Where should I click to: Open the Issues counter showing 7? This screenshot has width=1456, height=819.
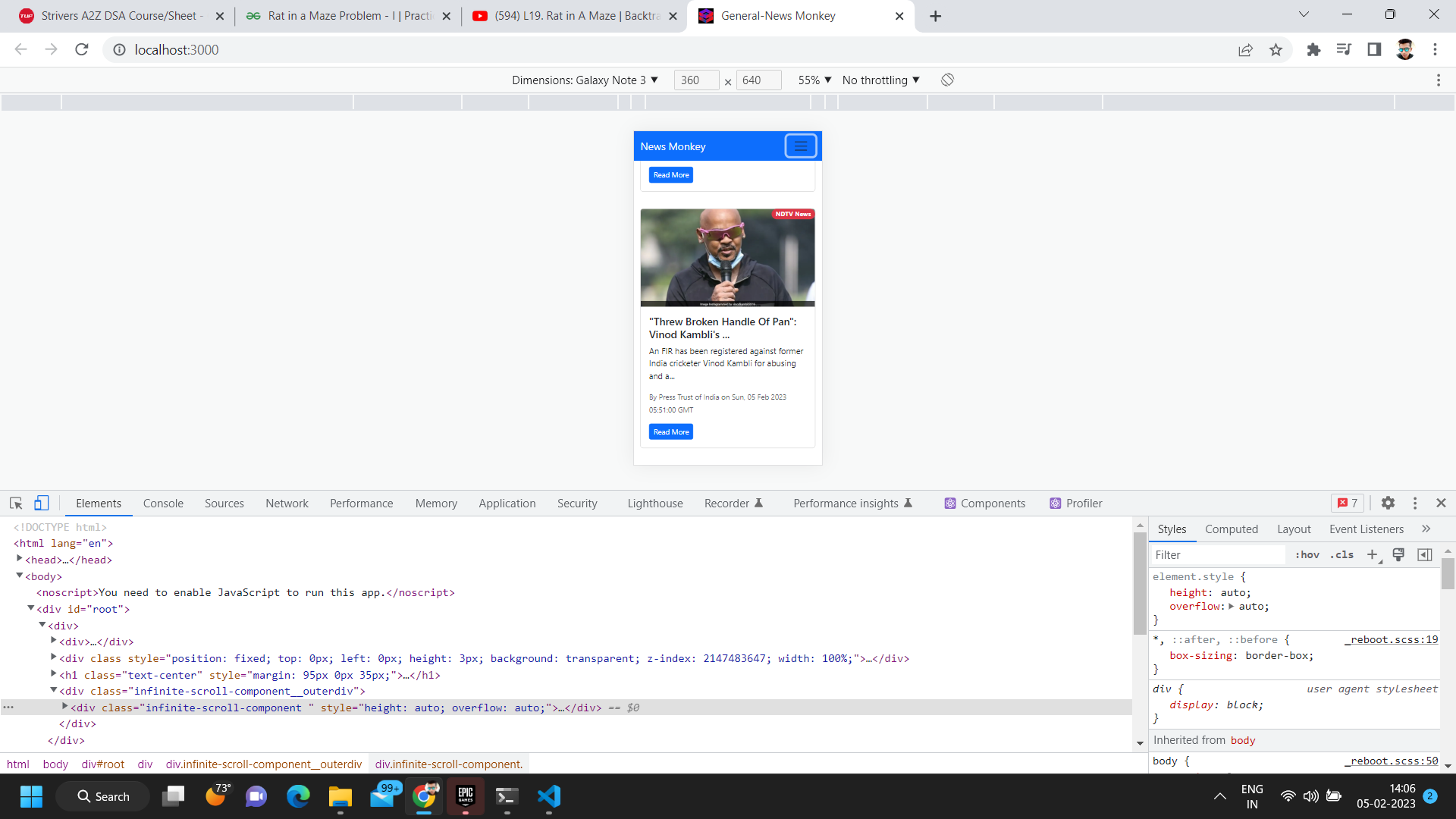1348,503
